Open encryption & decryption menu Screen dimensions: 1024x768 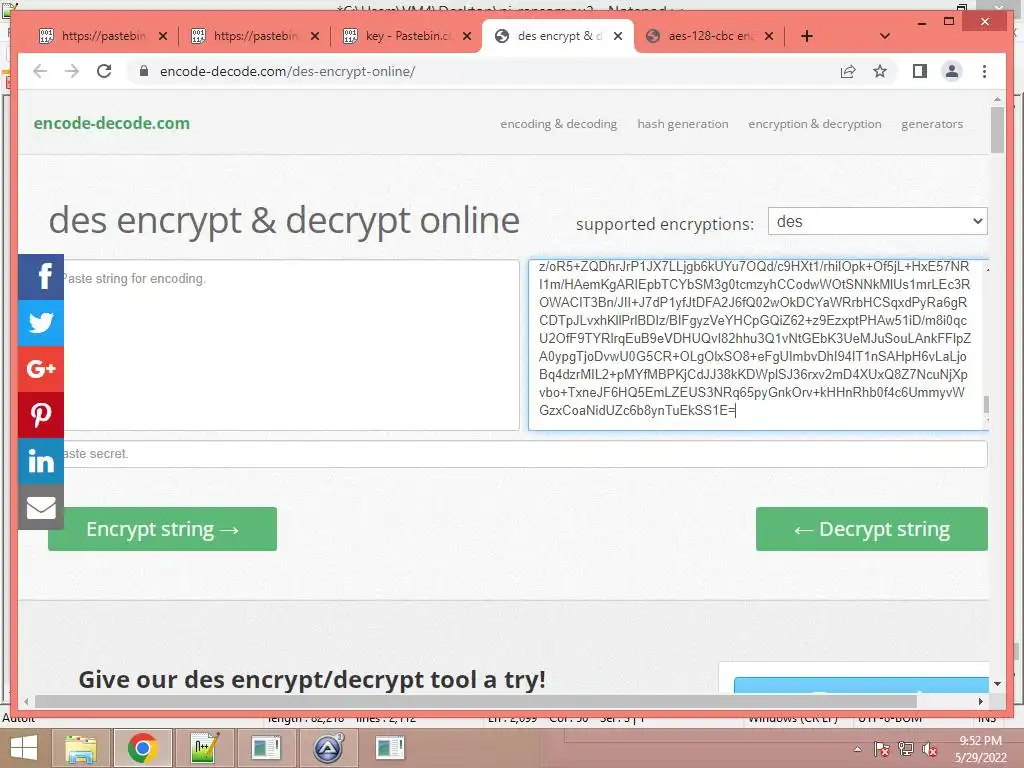[814, 124]
